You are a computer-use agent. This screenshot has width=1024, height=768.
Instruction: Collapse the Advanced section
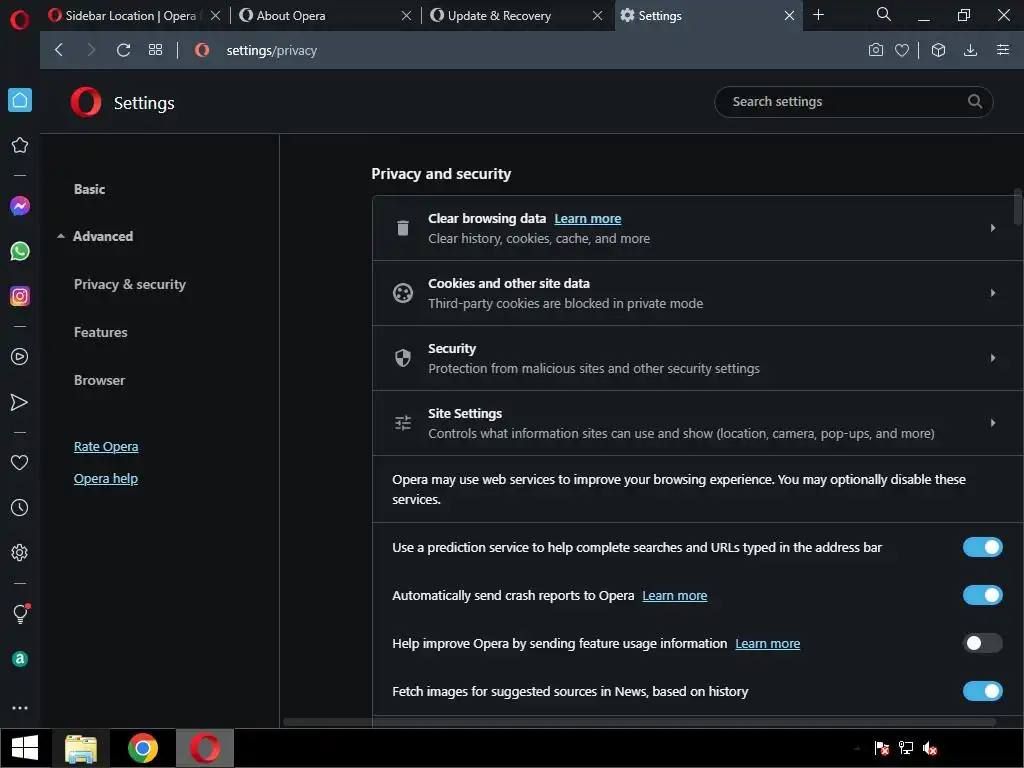95,236
